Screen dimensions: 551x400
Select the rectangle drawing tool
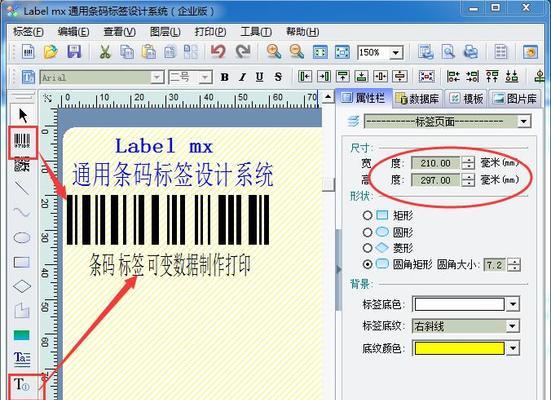(22, 262)
